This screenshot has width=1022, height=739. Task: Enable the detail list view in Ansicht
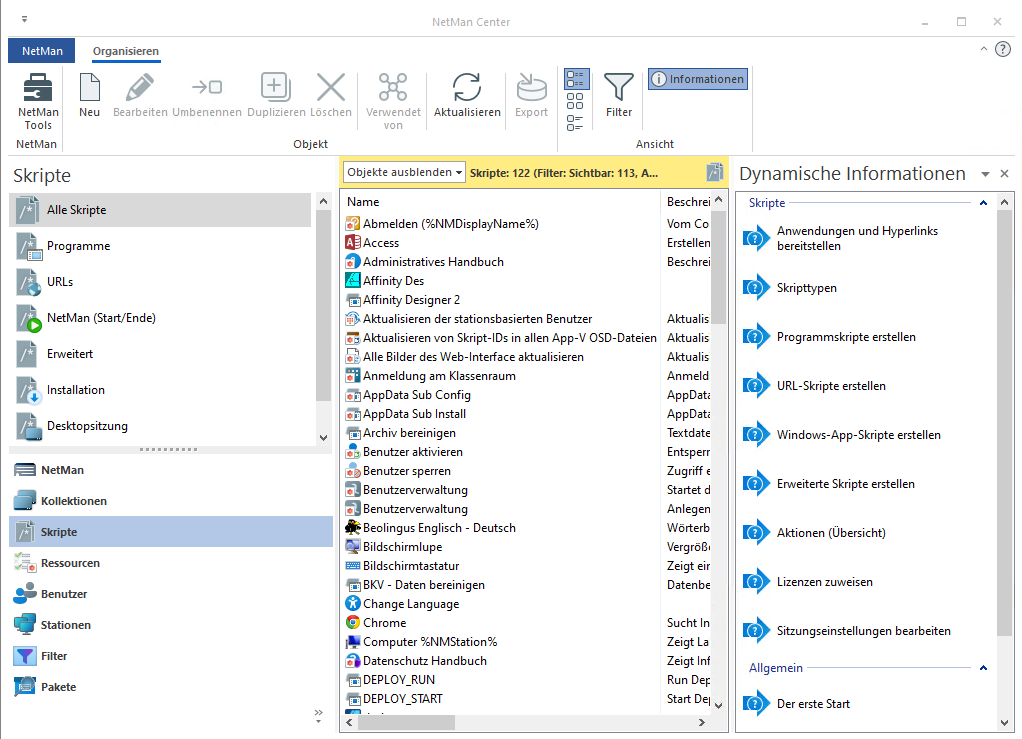[576, 78]
